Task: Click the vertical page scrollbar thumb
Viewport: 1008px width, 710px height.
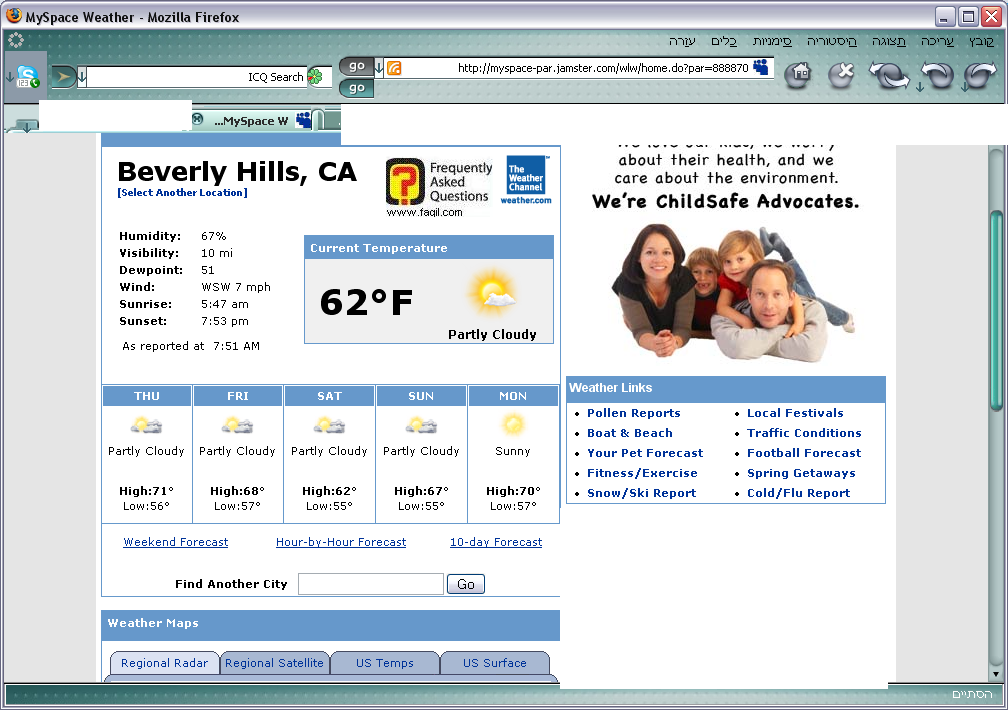Action: (x=995, y=310)
